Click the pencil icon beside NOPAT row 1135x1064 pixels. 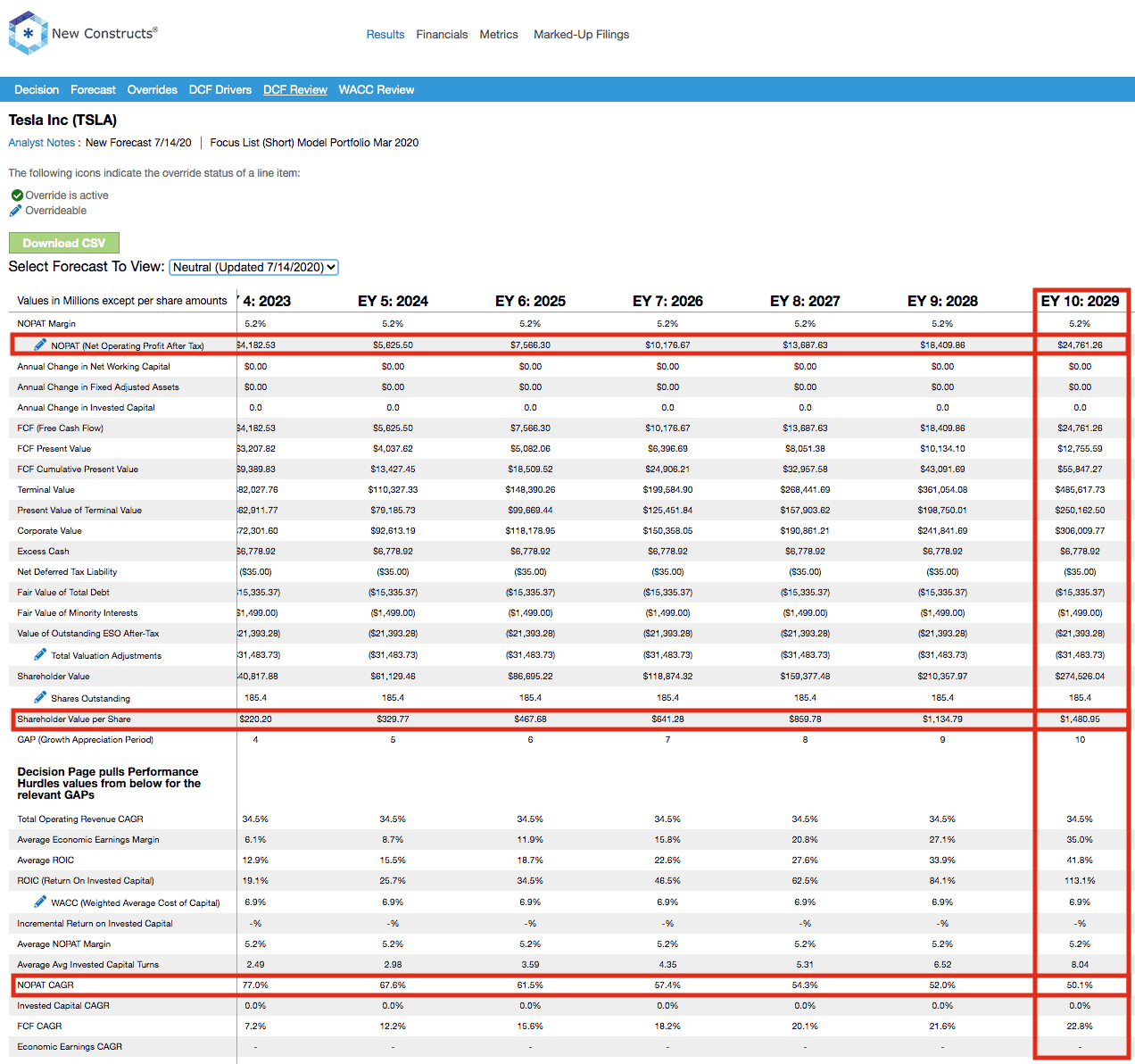point(40,345)
